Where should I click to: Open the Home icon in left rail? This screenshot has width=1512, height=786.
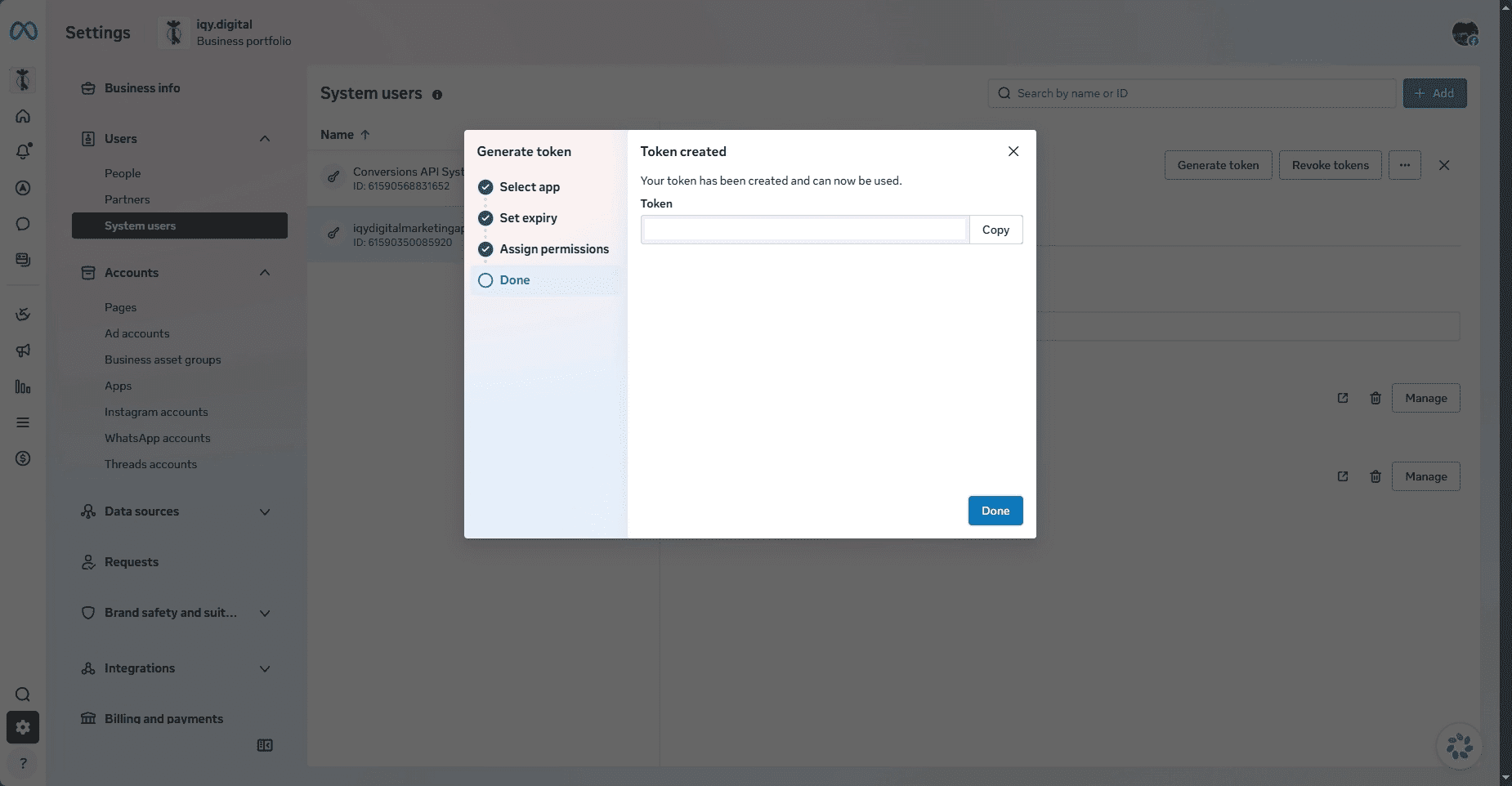pos(23,116)
